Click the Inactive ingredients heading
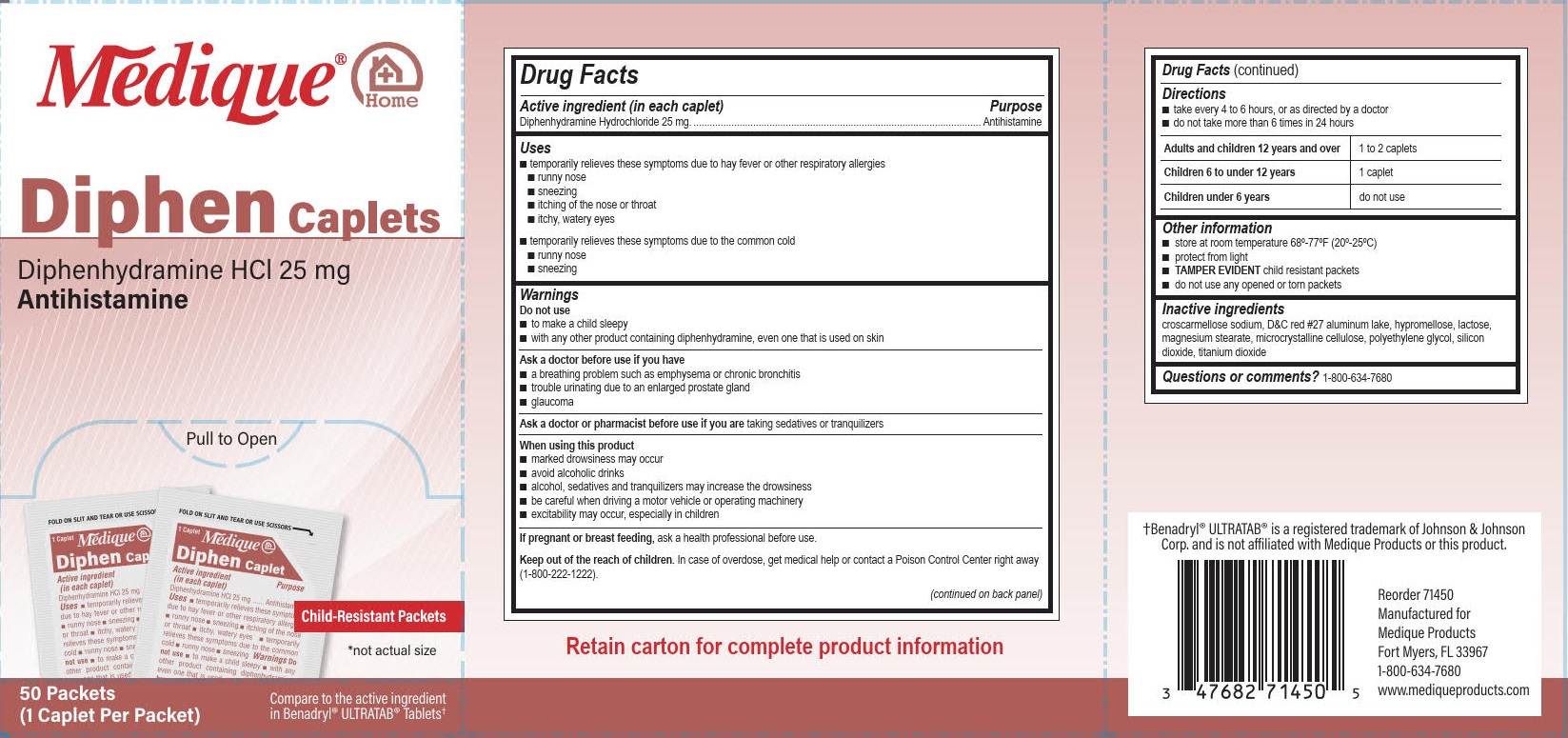 [x=1222, y=309]
